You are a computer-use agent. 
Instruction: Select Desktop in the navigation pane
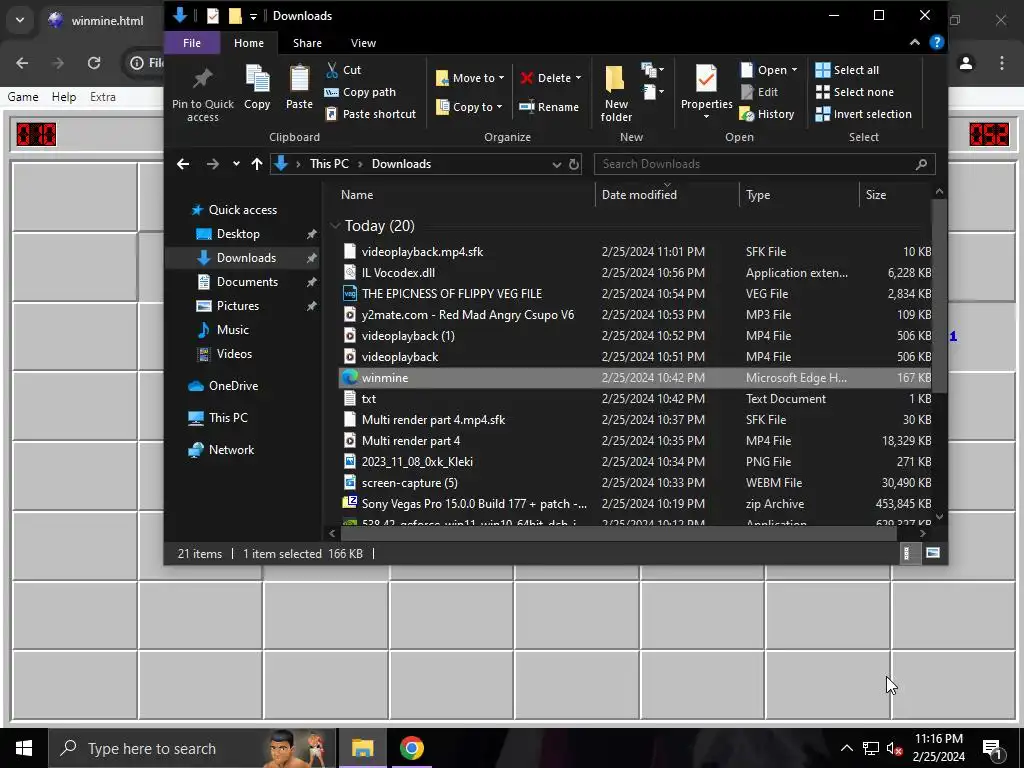pos(238,234)
